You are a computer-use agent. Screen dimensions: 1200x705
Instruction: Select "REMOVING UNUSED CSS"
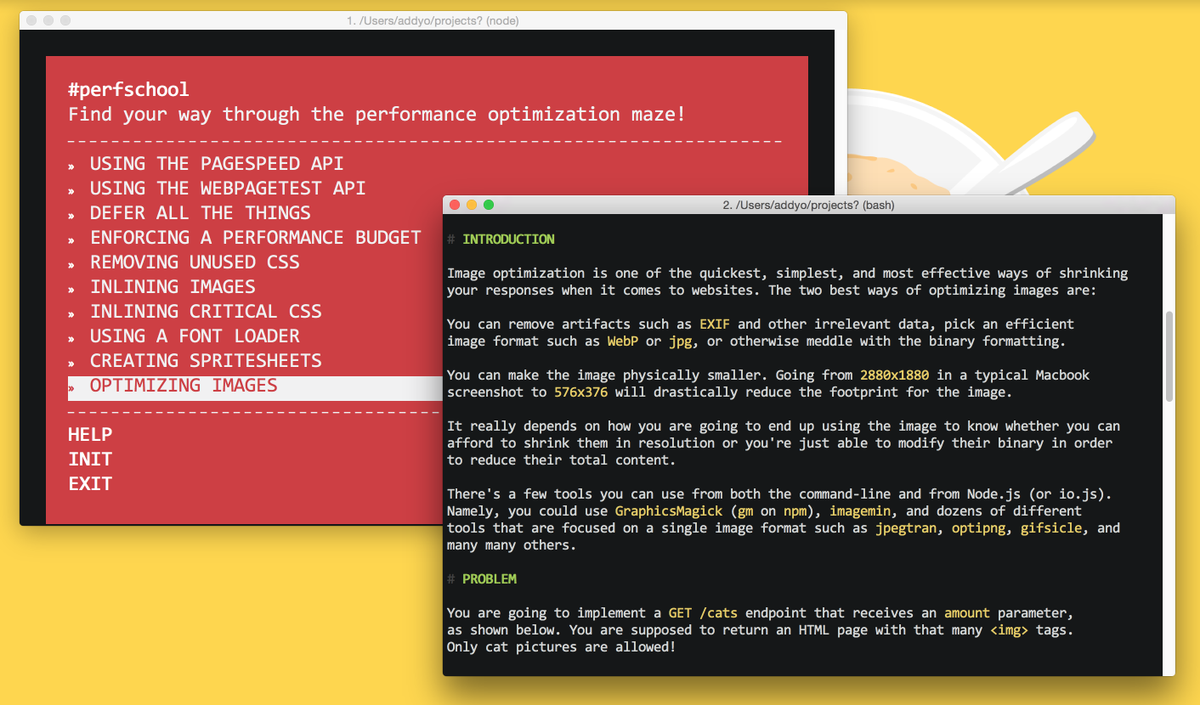194,262
